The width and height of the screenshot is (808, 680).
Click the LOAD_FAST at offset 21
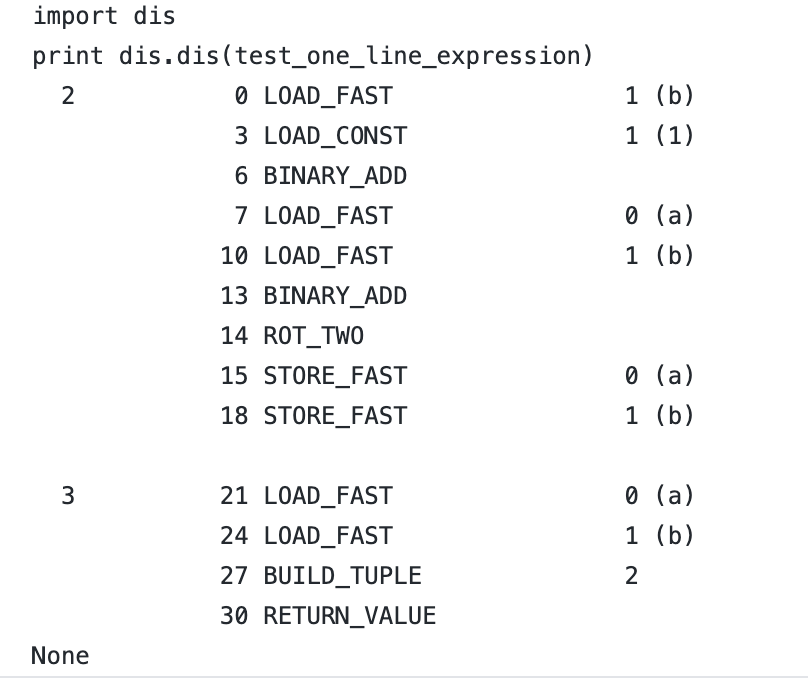pos(328,496)
